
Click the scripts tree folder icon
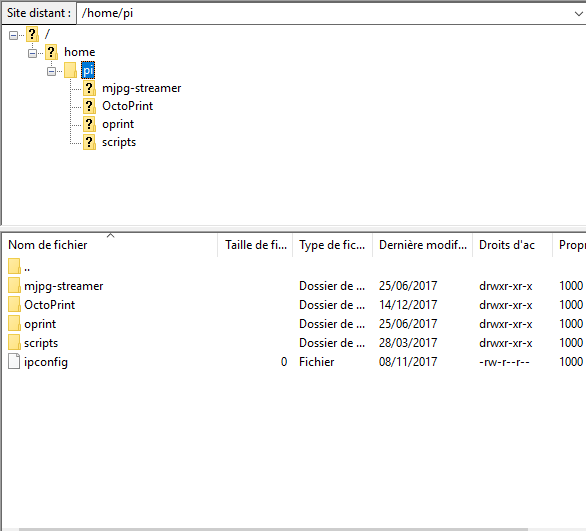89,142
